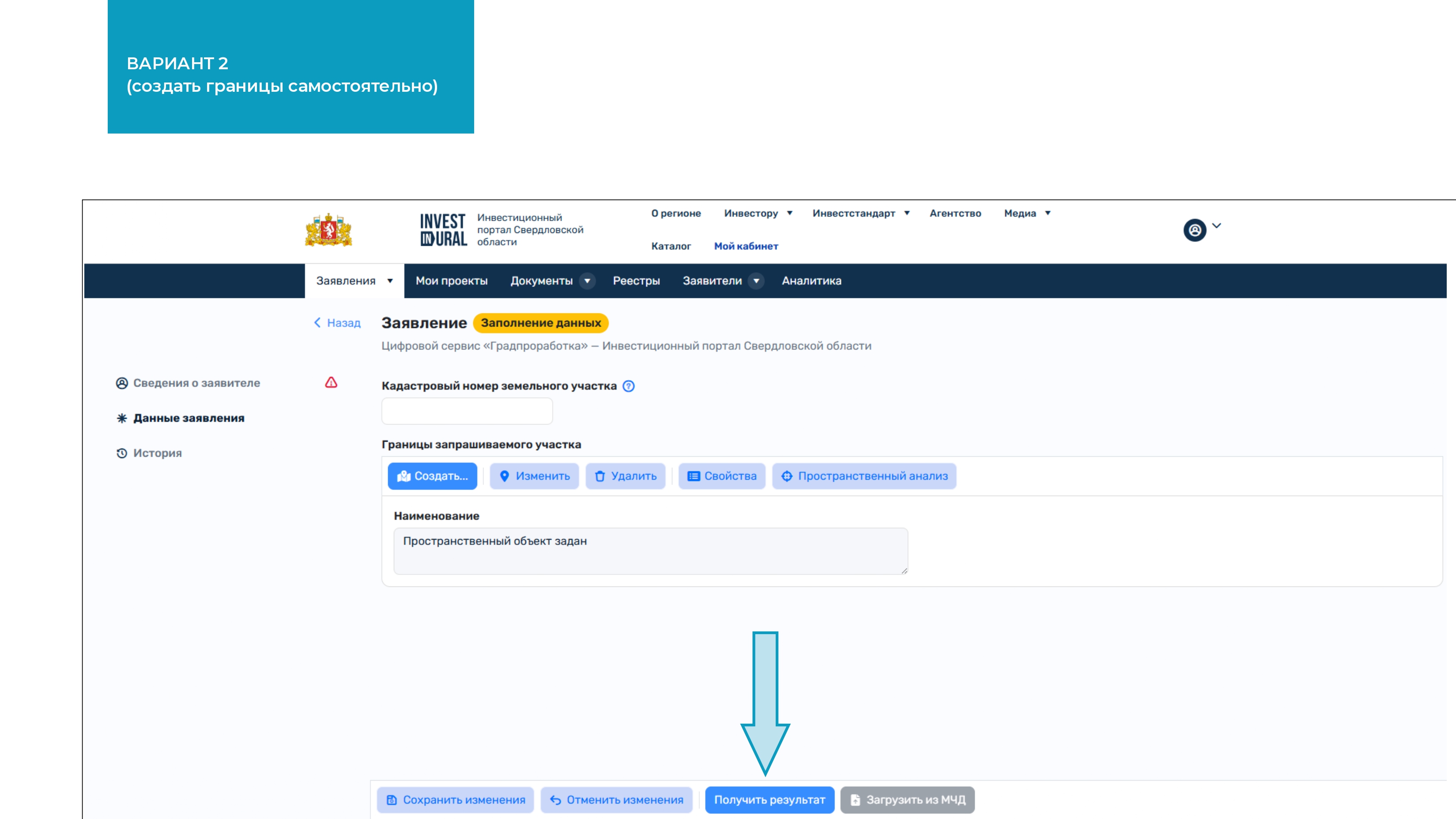Open Сведения о заявителе section

[x=196, y=383]
